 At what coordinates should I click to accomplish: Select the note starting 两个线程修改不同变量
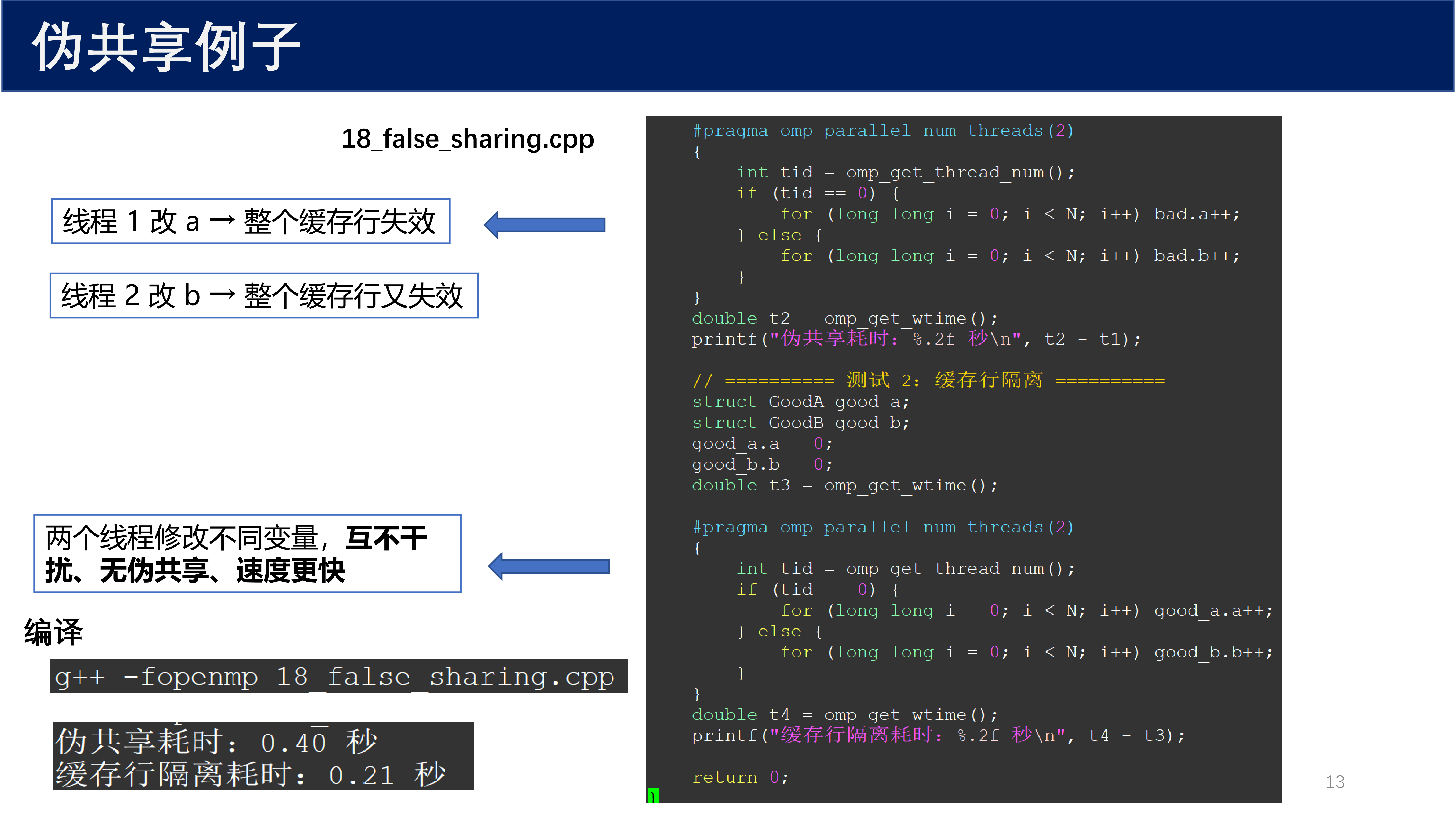click(x=247, y=553)
